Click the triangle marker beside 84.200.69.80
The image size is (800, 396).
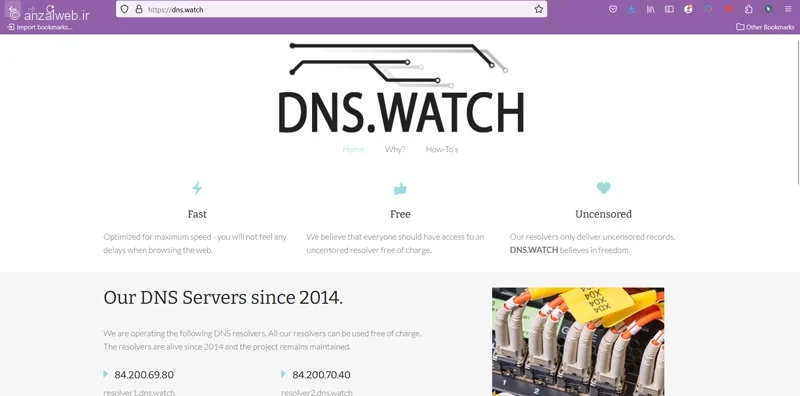click(106, 374)
